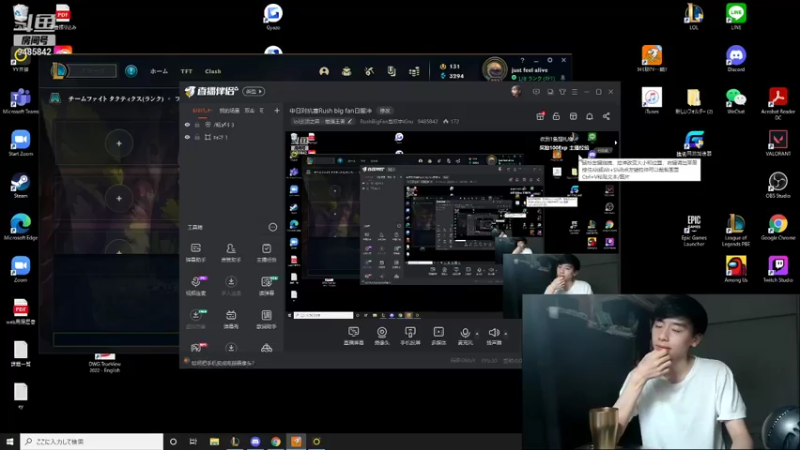The width and height of the screenshot is (800, 450).
Task: Open League profile 'just feel alive'
Action: (529, 70)
